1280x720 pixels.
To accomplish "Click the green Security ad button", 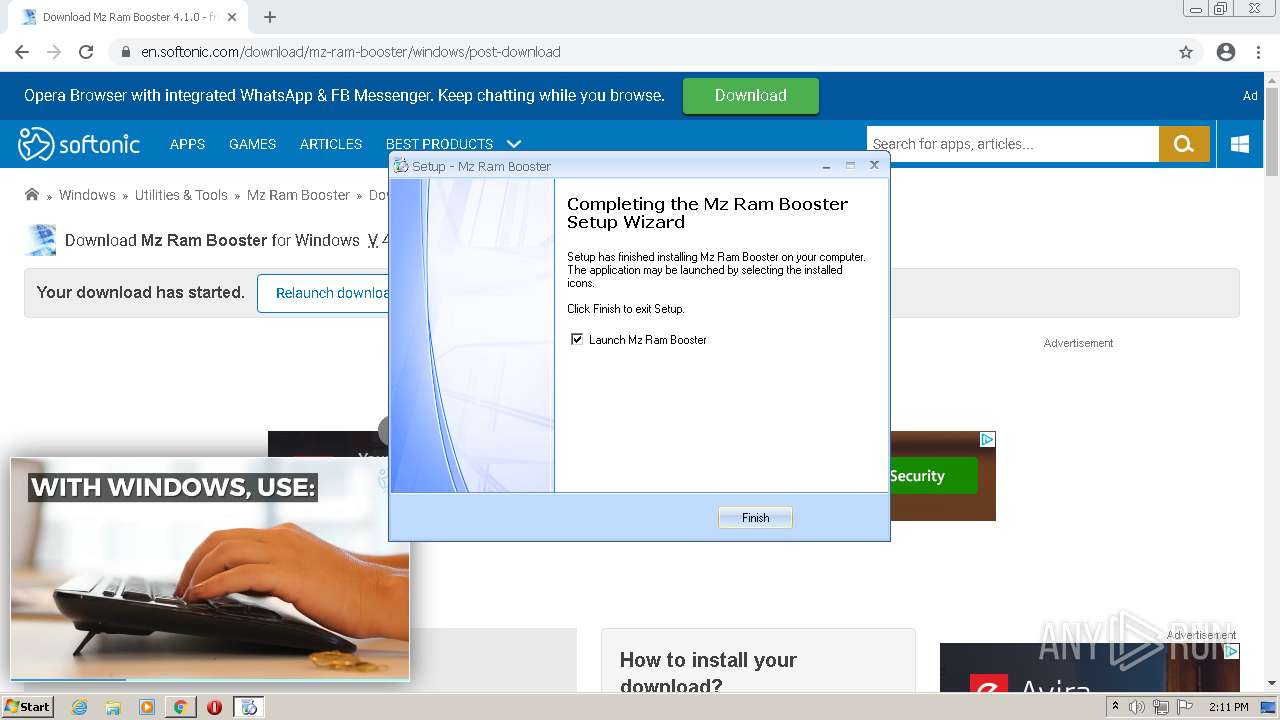I will (932, 476).
